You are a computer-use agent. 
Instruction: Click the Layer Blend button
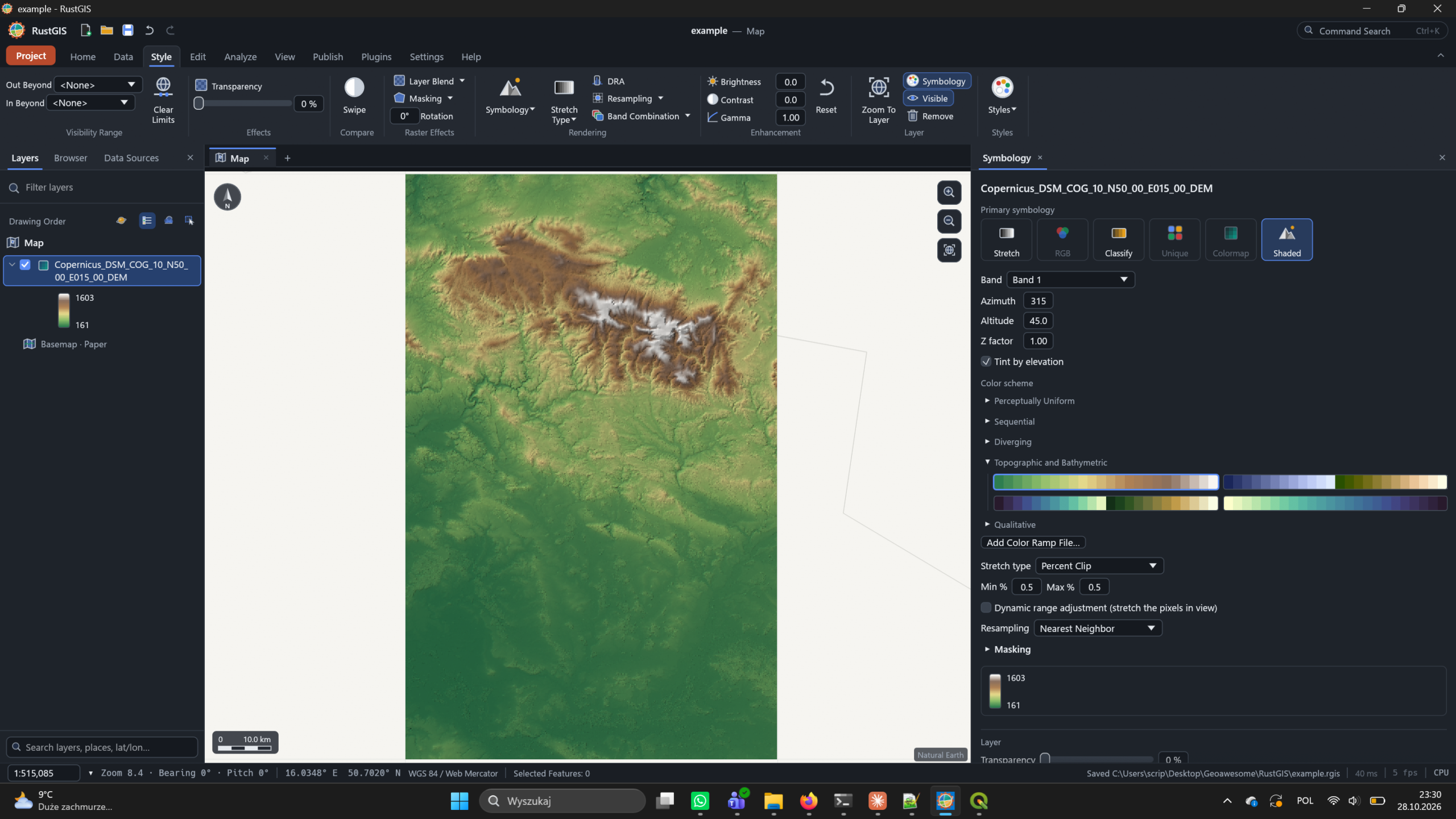(429, 81)
